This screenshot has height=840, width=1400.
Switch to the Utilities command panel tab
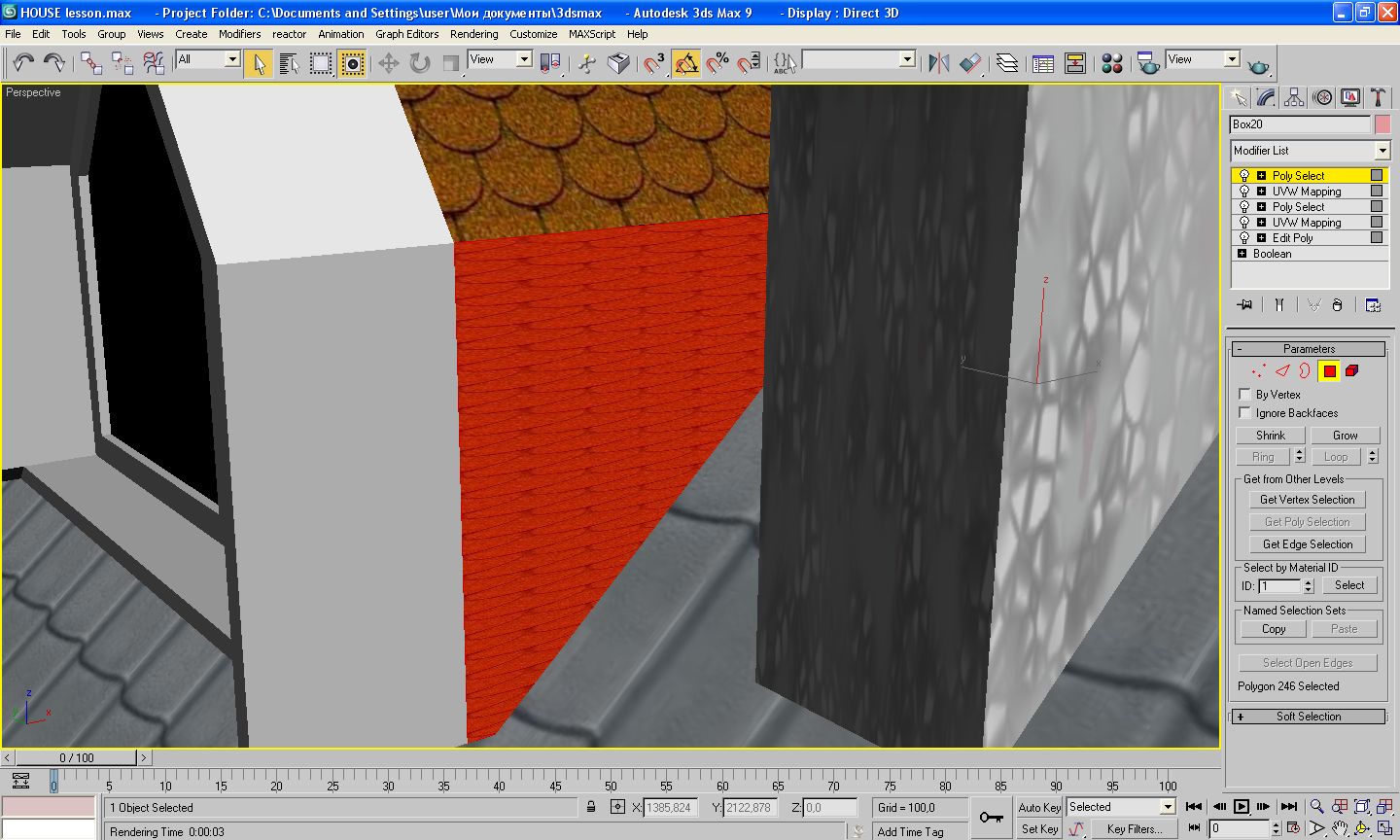1379,97
